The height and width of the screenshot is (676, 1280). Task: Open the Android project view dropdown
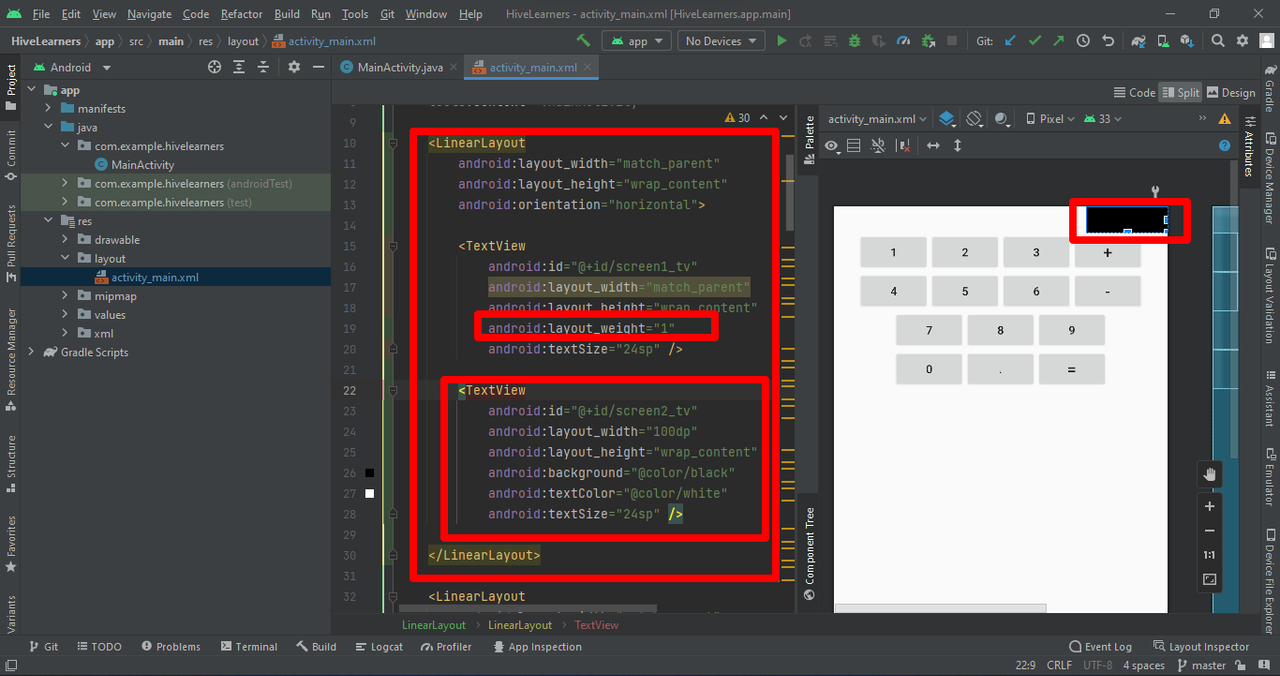[72, 67]
